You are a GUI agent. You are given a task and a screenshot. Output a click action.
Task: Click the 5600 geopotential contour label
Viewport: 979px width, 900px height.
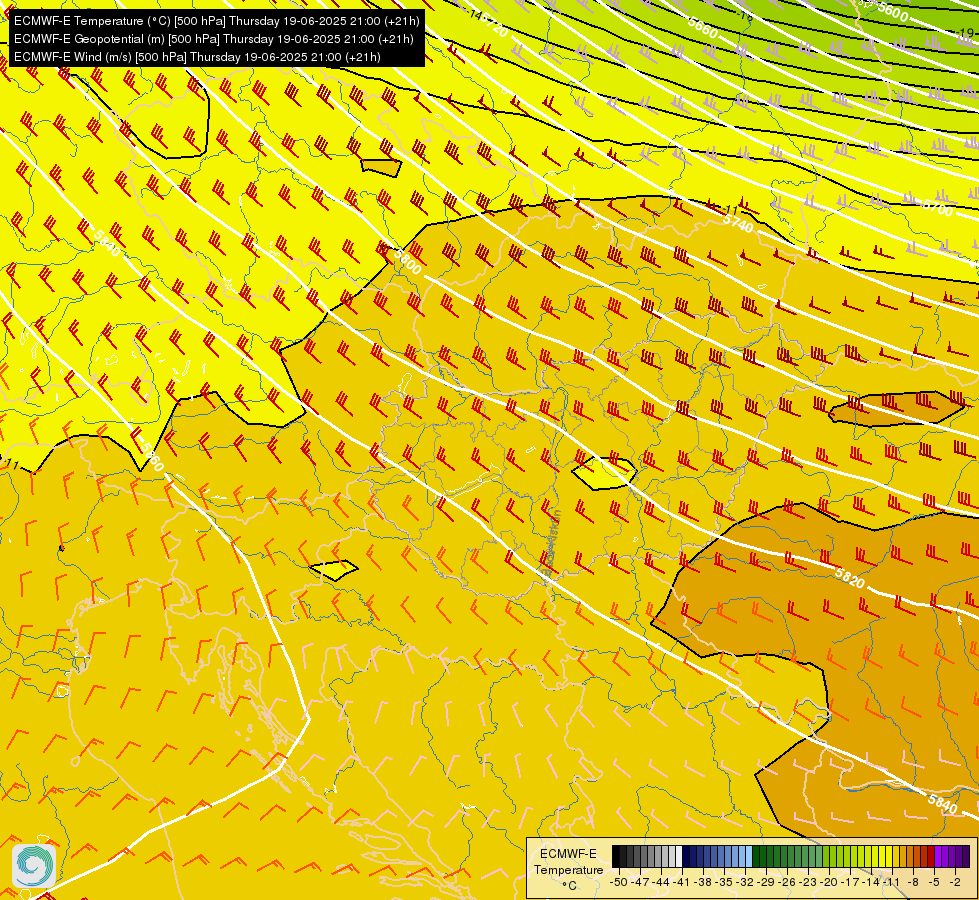[x=893, y=11]
